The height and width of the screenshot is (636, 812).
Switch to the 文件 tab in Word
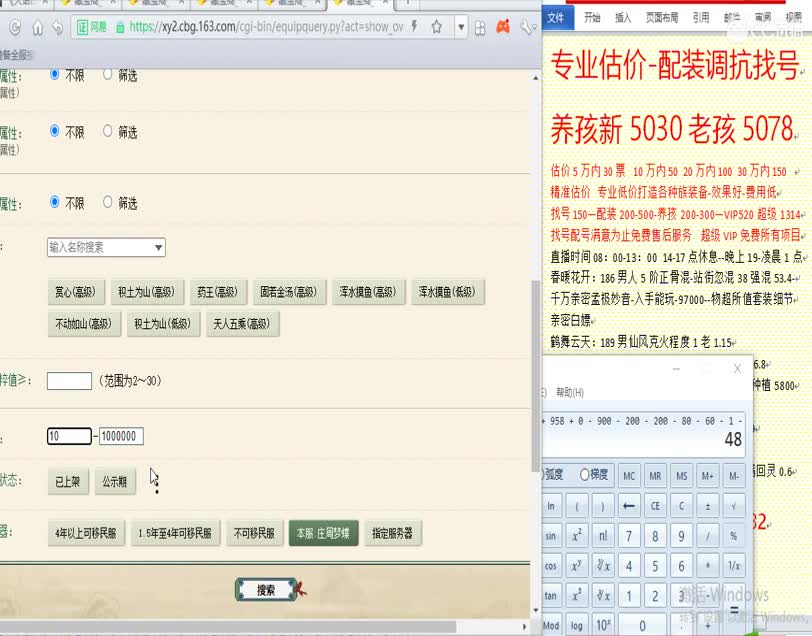(x=557, y=17)
